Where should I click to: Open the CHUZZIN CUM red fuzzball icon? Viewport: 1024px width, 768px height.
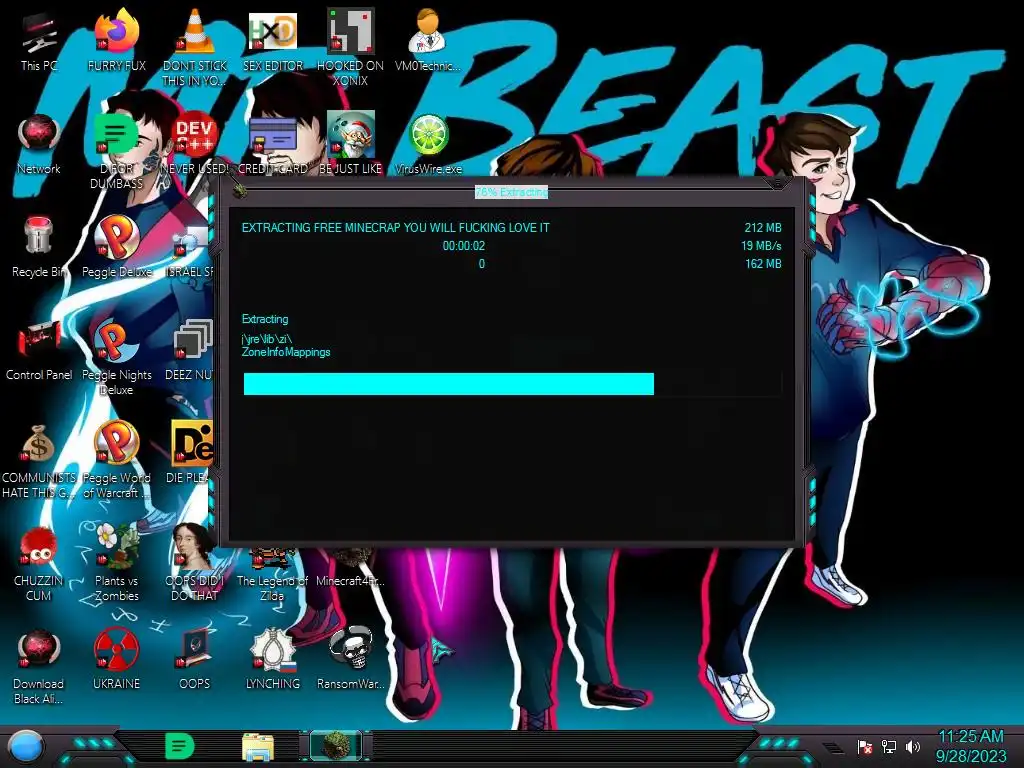tap(39, 564)
